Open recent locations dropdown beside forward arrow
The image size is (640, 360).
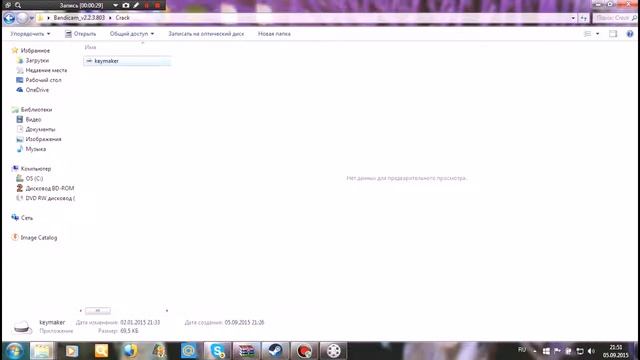point(31,18)
